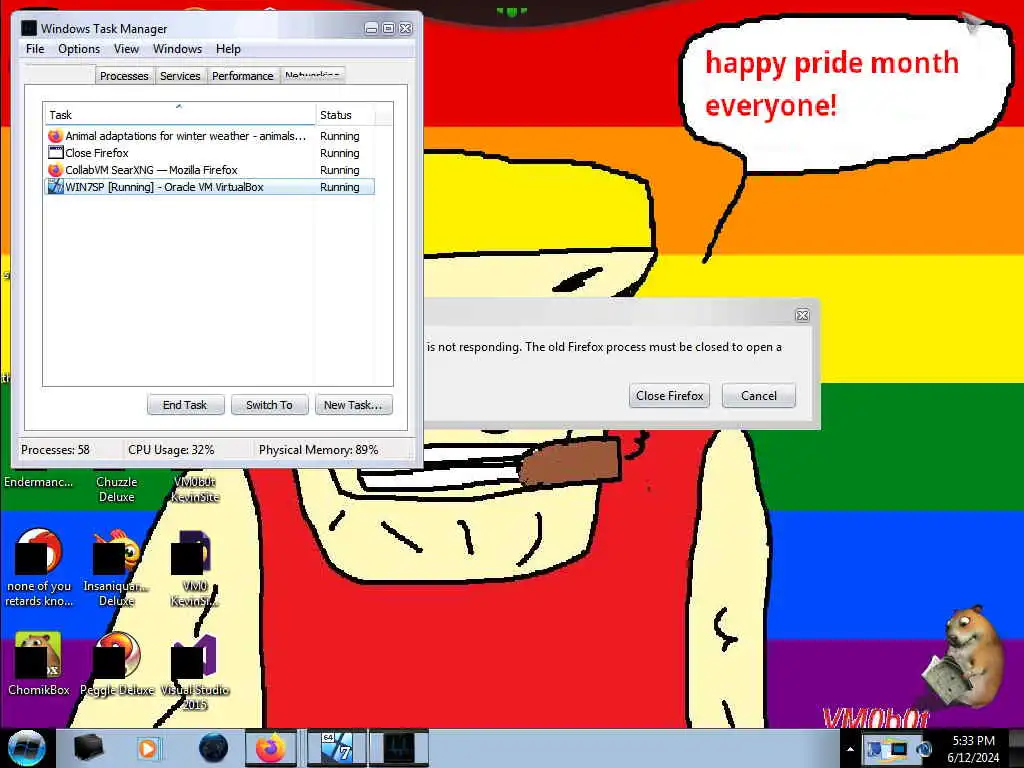Launch the media player icon on the taskbar
1024x768 pixels.
click(148, 748)
